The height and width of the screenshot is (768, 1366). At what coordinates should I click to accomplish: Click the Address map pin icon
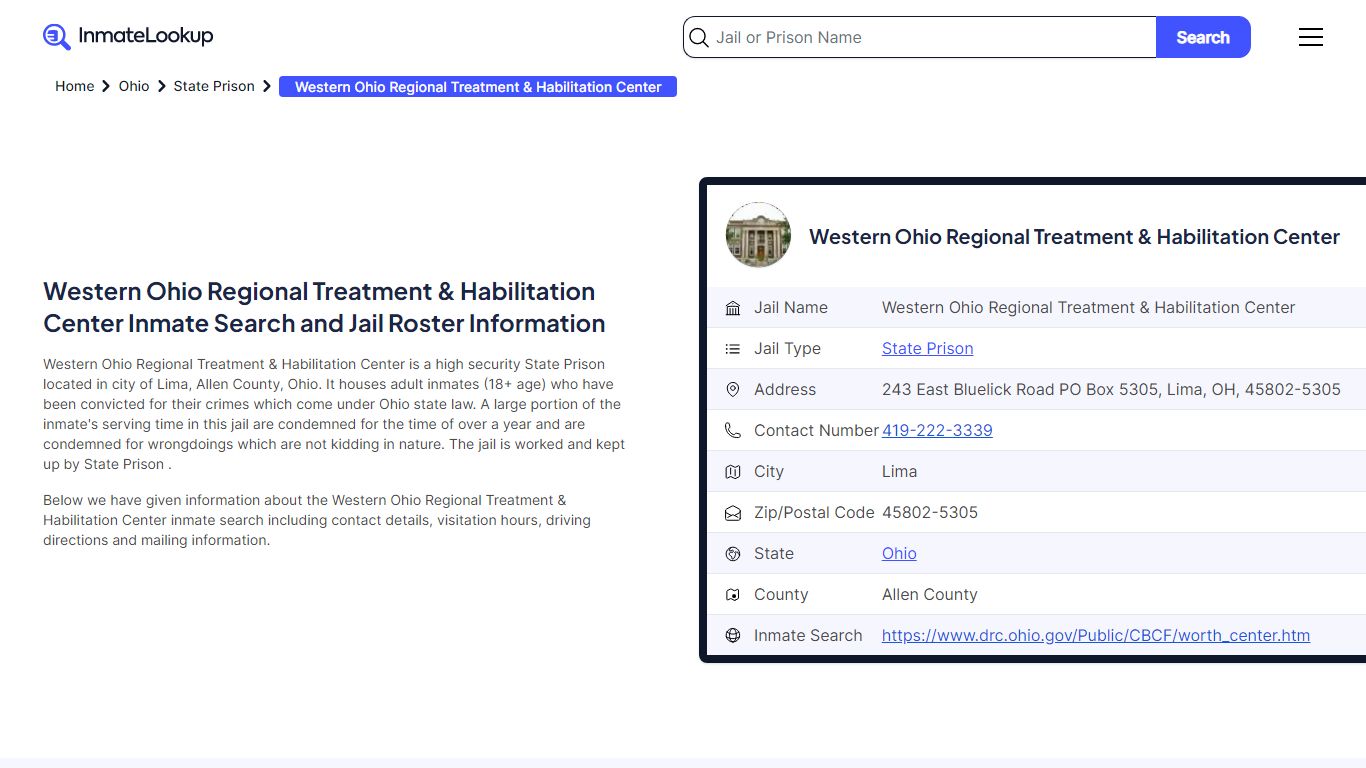click(733, 390)
